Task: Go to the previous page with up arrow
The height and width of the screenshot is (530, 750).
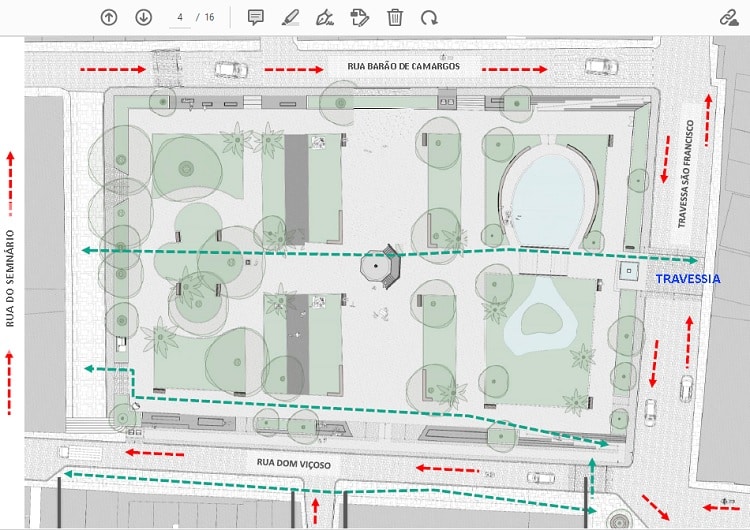Action: point(109,17)
